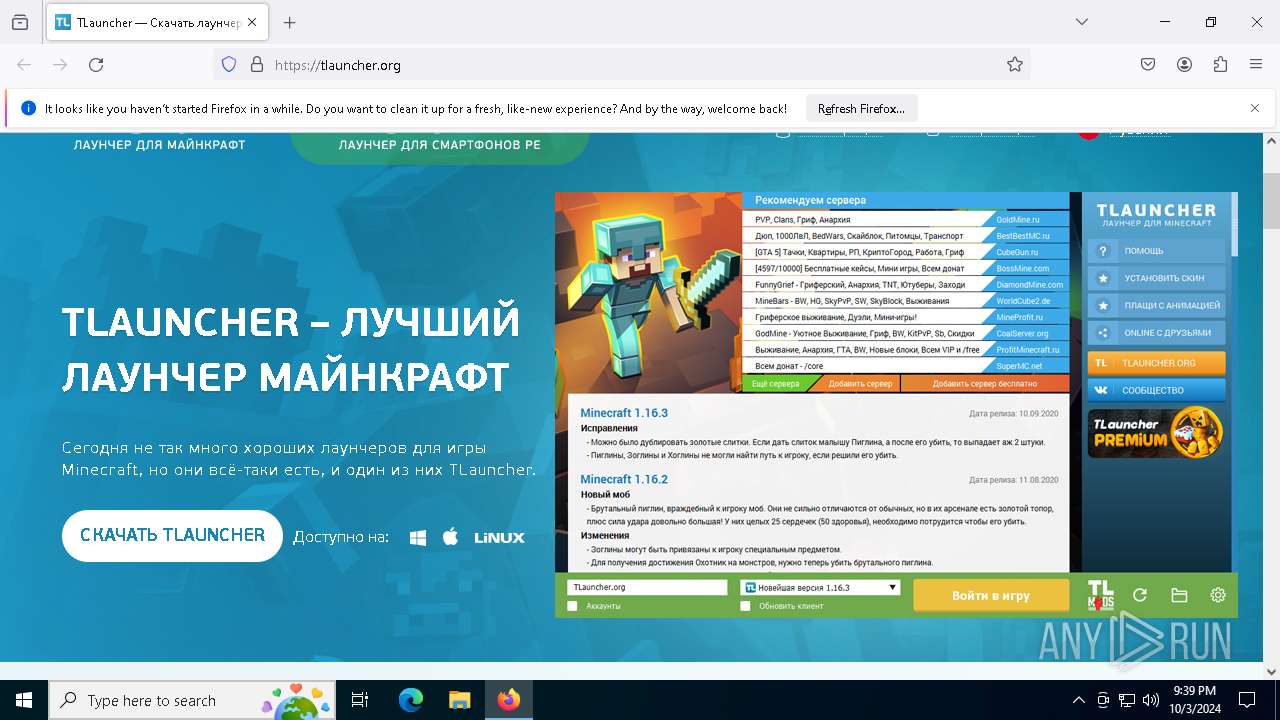Screen dimensions: 1280x720
Task: Choose the Linux platform logo
Action: [x=499, y=538]
